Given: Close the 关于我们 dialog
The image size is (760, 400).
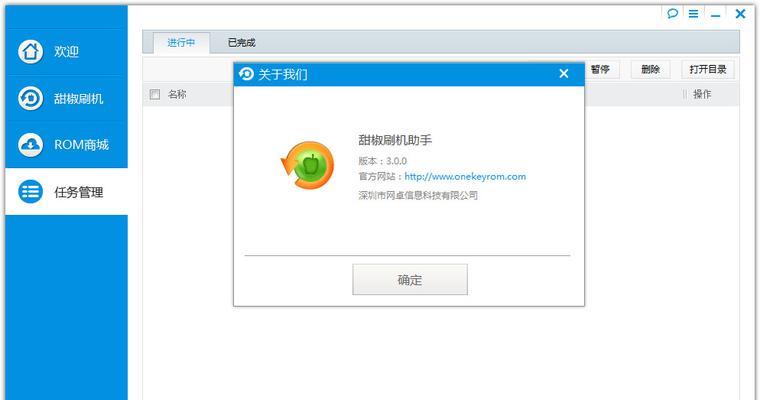Looking at the screenshot, I should point(564,74).
